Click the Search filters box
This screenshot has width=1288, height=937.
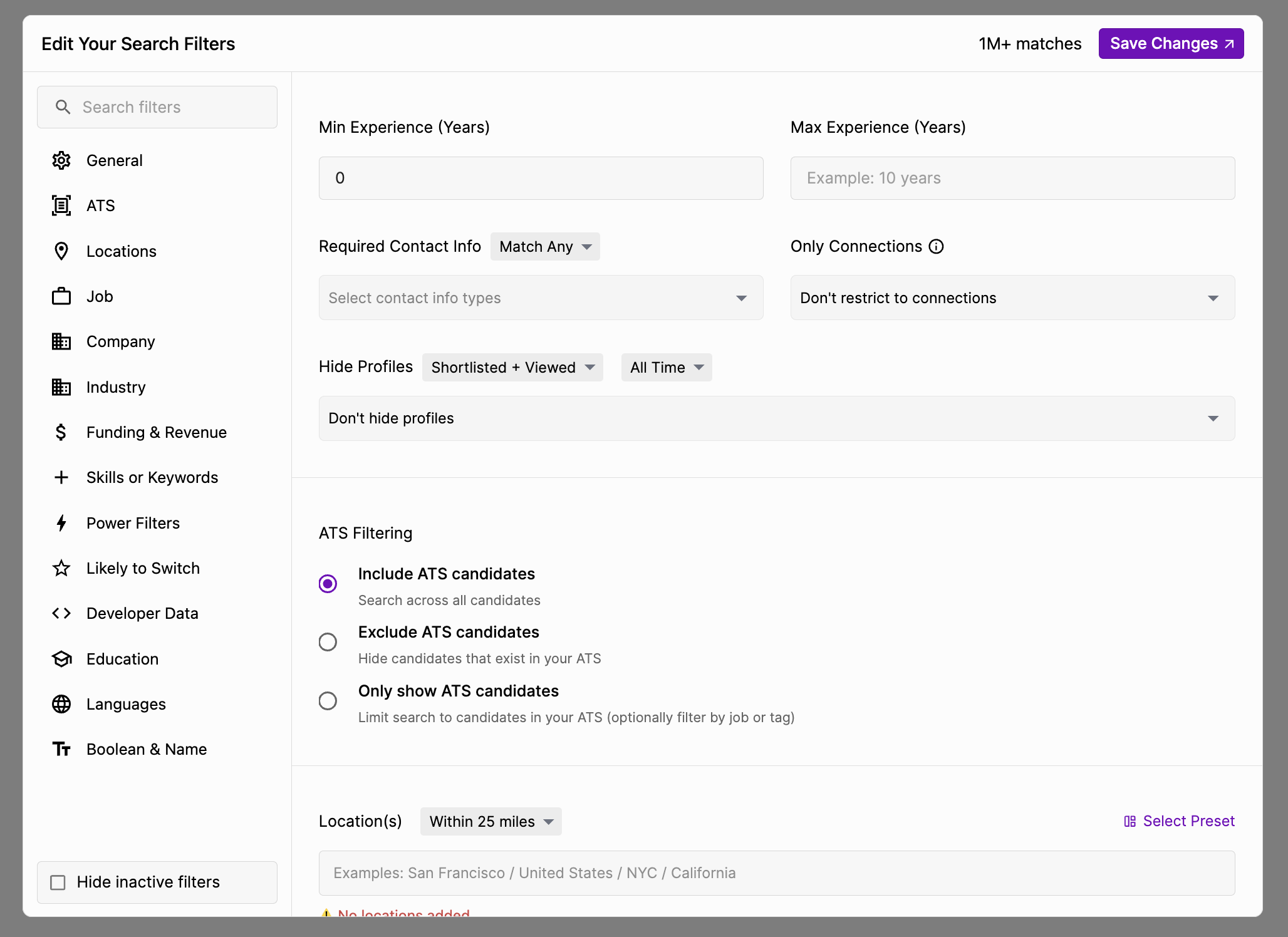157,107
